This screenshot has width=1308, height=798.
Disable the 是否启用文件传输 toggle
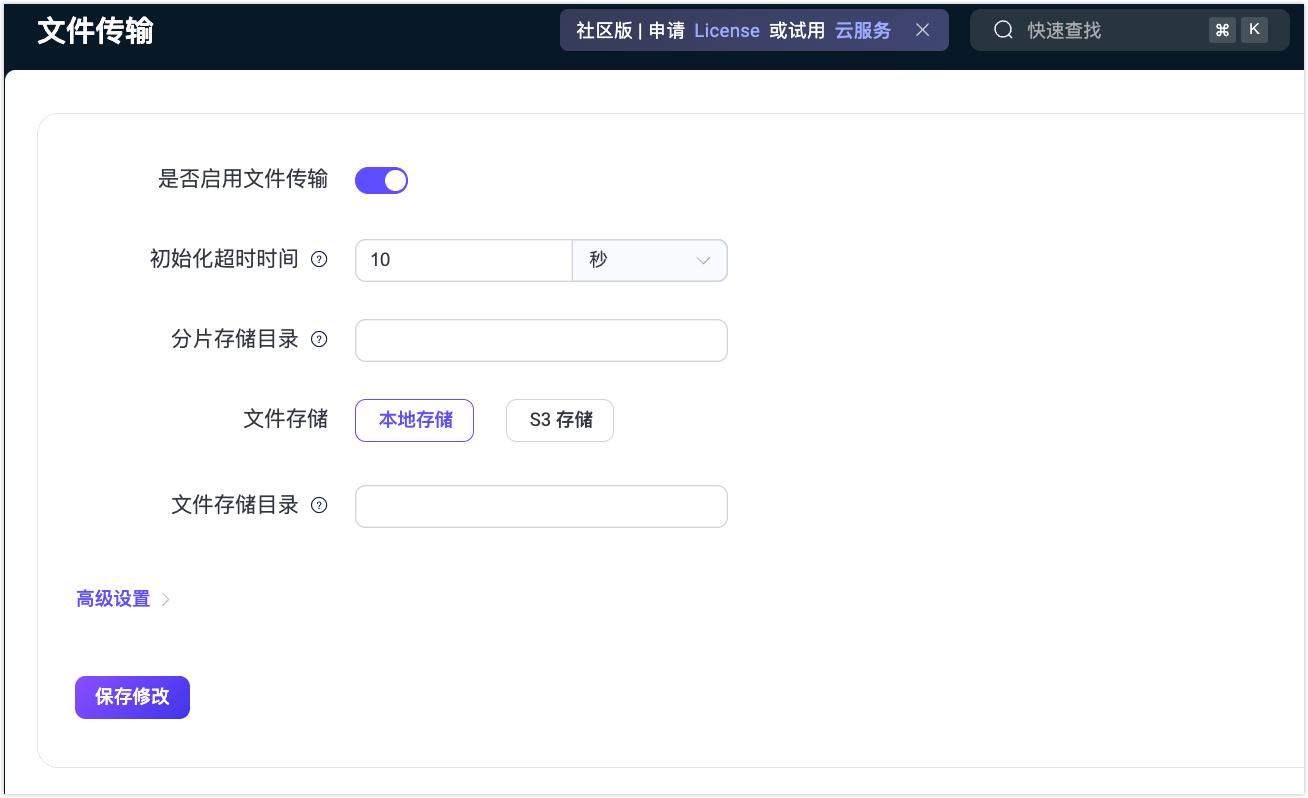(381, 180)
